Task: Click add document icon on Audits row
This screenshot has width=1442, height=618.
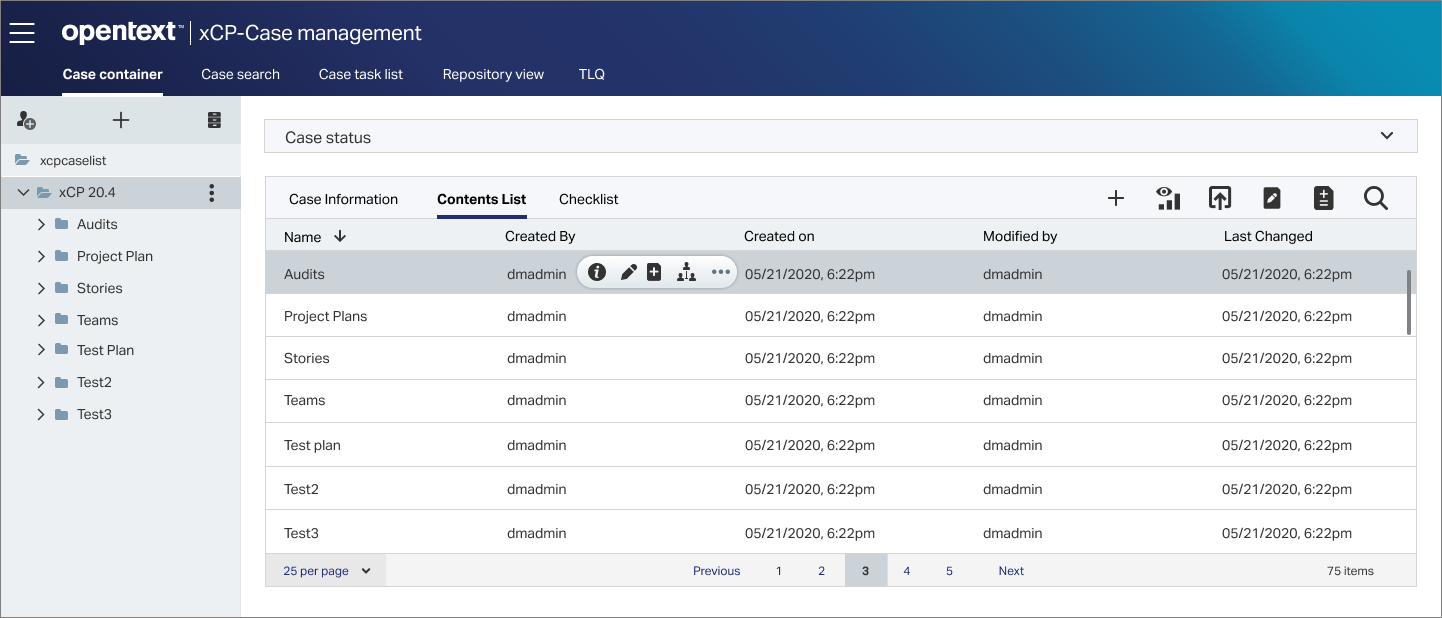Action: pyautogui.click(x=654, y=272)
